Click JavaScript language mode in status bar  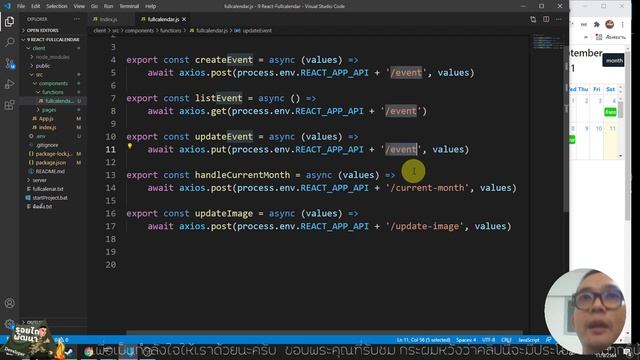coord(529,340)
